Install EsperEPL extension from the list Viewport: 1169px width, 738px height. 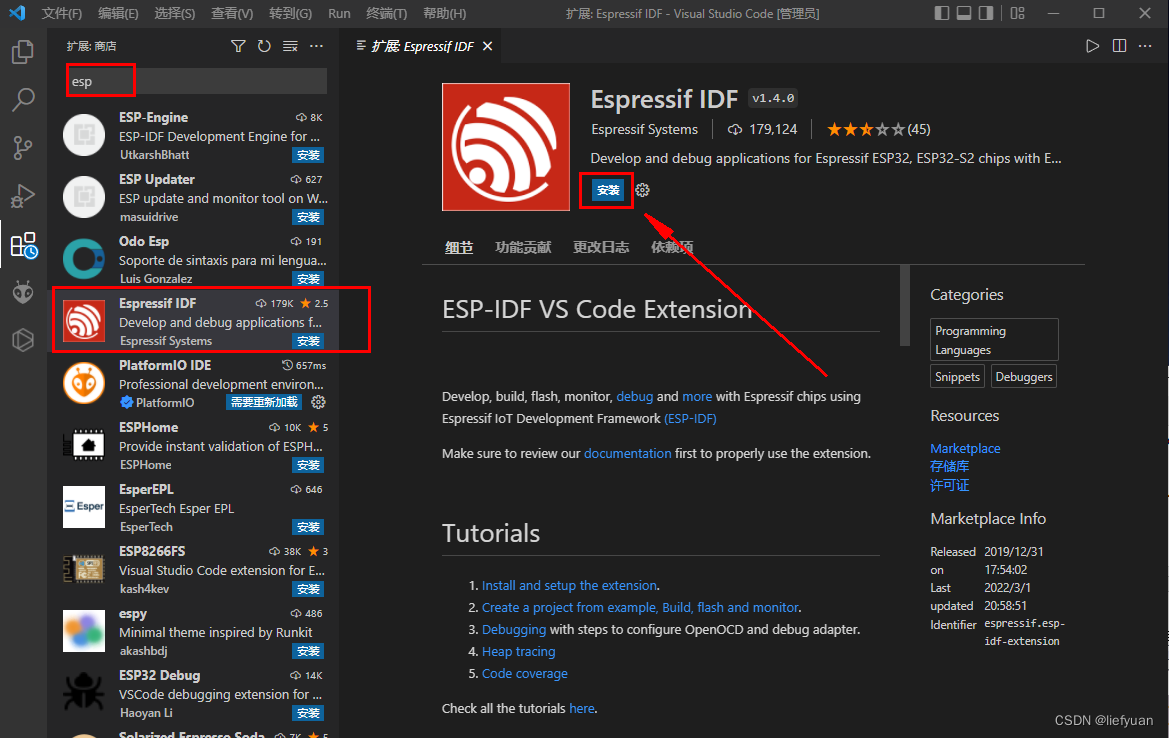308,527
